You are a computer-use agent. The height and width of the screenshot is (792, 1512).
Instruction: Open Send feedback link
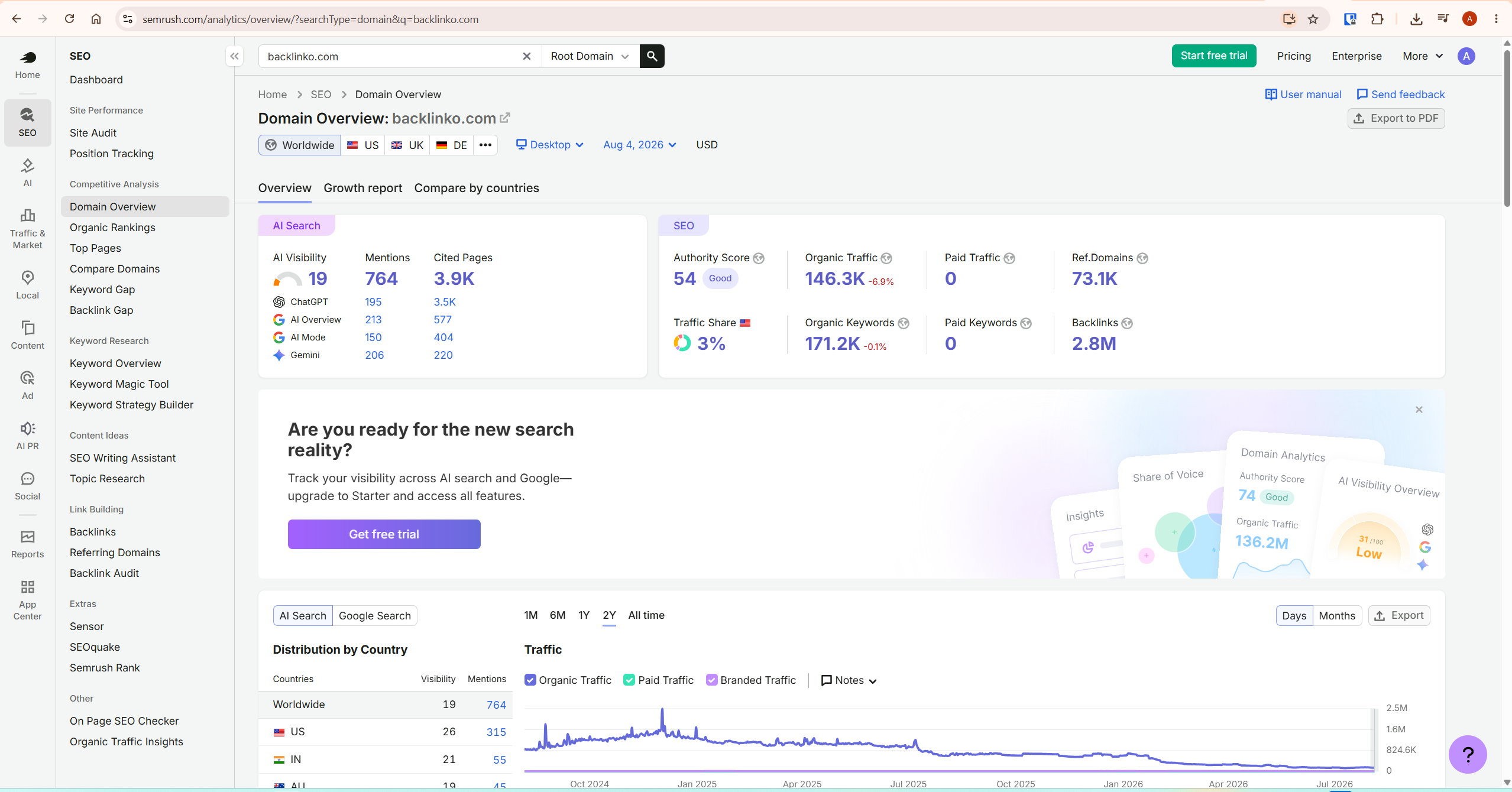pos(1400,95)
